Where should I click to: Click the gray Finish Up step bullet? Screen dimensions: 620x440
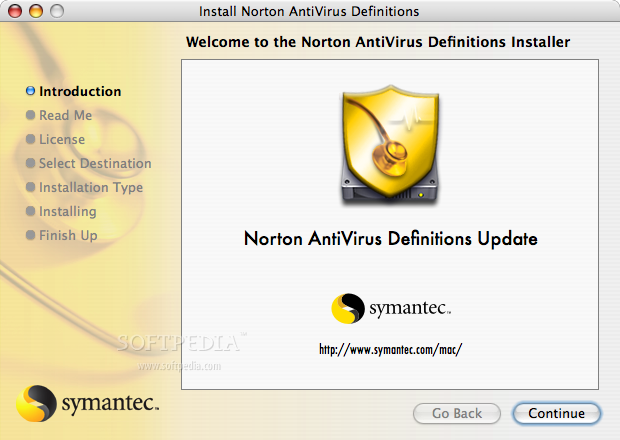30,235
